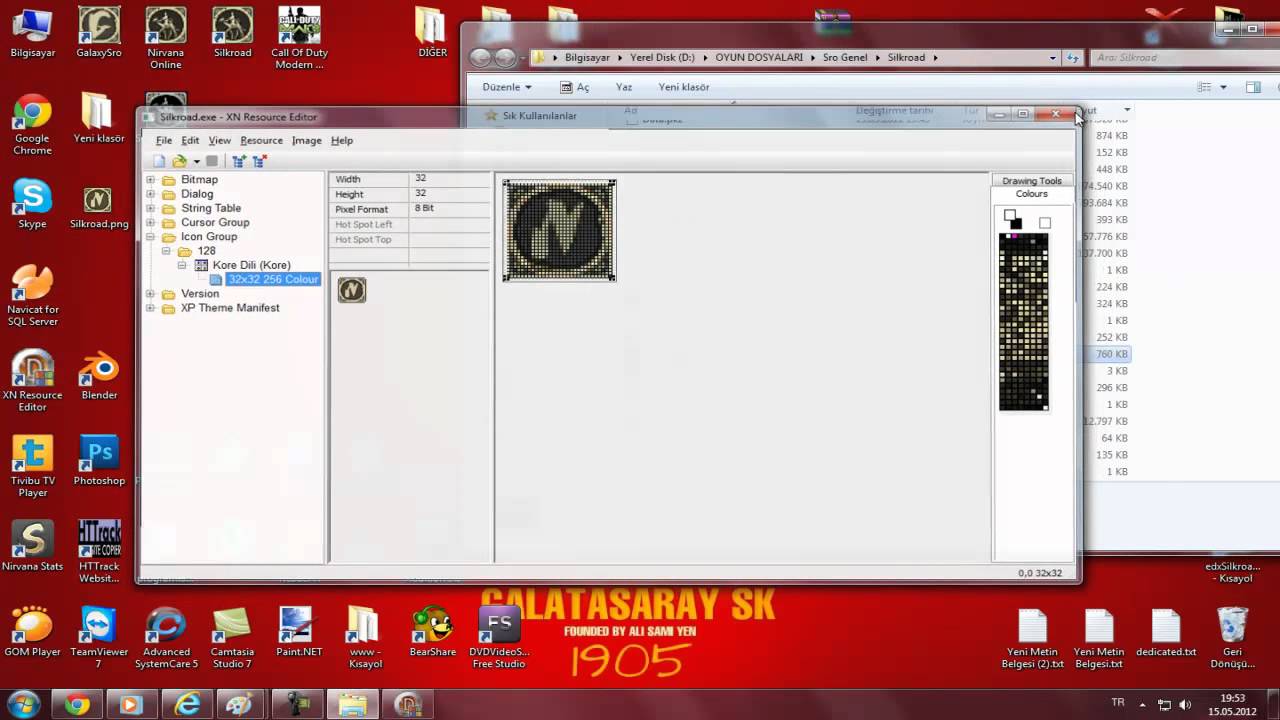Select the Blender desktop icon
The width and height of the screenshot is (1280, 720).
pyautogui.click(x=99, y=375)
